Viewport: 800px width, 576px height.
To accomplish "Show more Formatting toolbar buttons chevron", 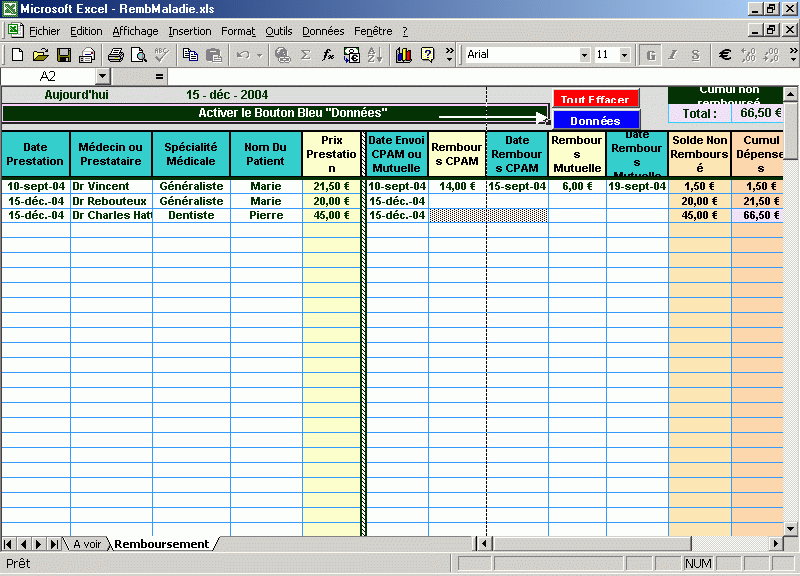I will pos(793,55).
